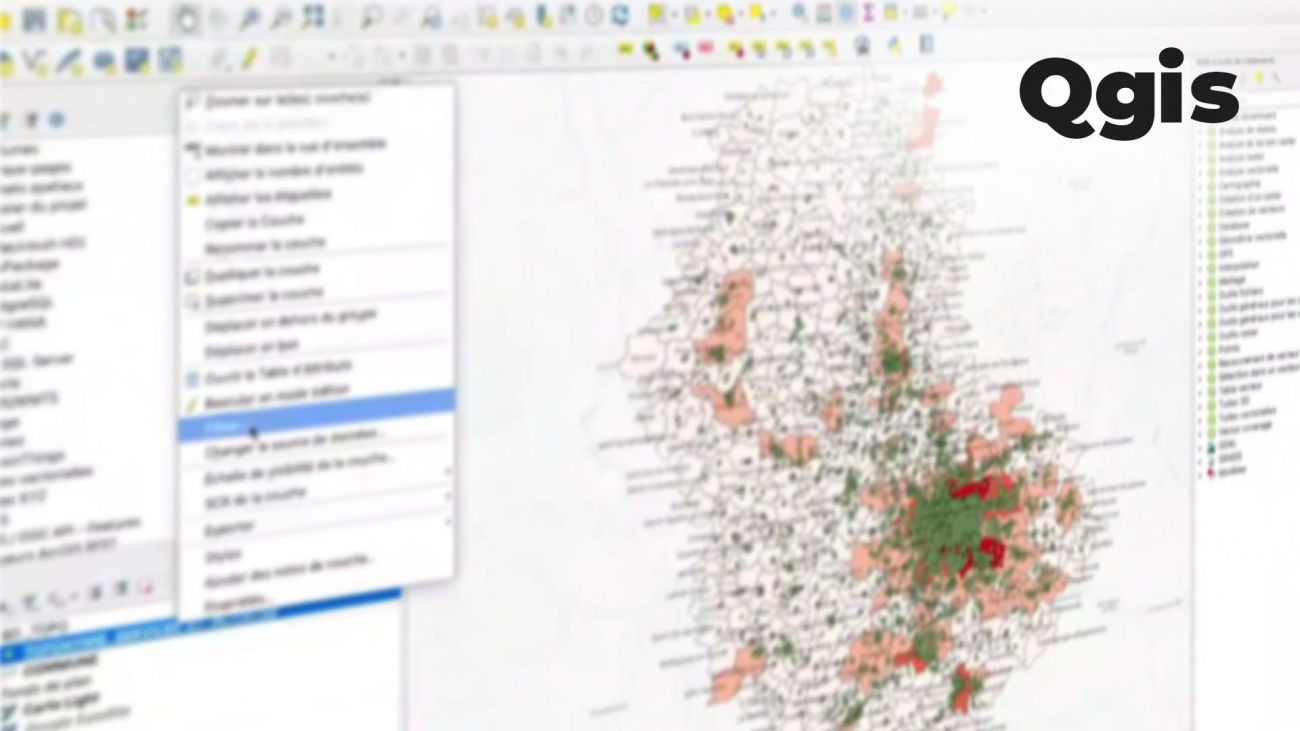Open Propriétés from the context menu

(238, 602)
